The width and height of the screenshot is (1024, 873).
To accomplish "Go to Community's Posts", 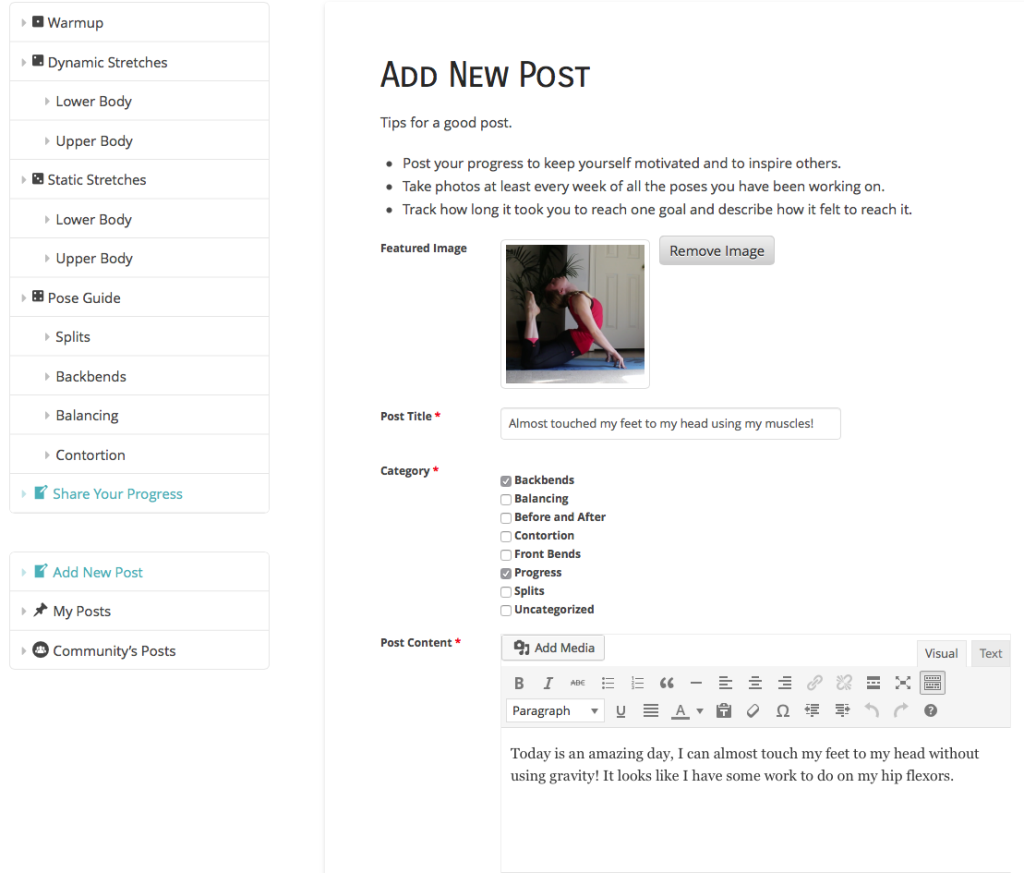I will [x=139, y=650].
